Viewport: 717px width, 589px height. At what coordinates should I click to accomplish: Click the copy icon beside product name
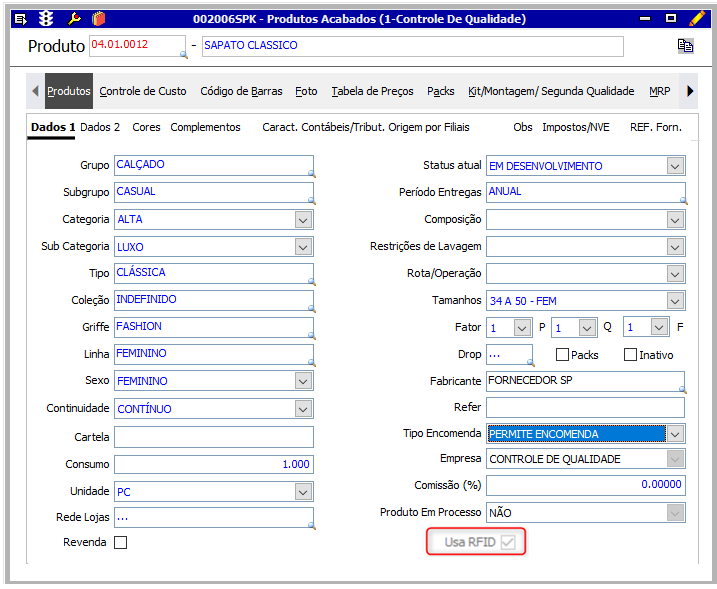pos(685,46)
